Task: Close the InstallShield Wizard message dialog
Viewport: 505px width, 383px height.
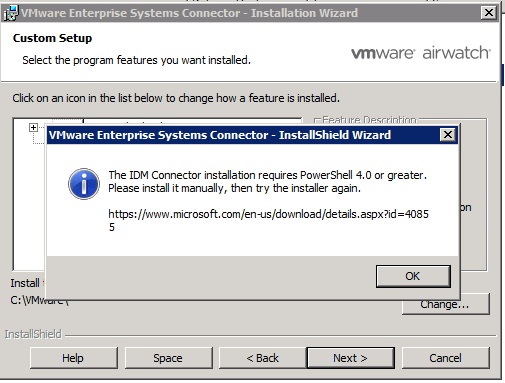Action: pos(448,135)
